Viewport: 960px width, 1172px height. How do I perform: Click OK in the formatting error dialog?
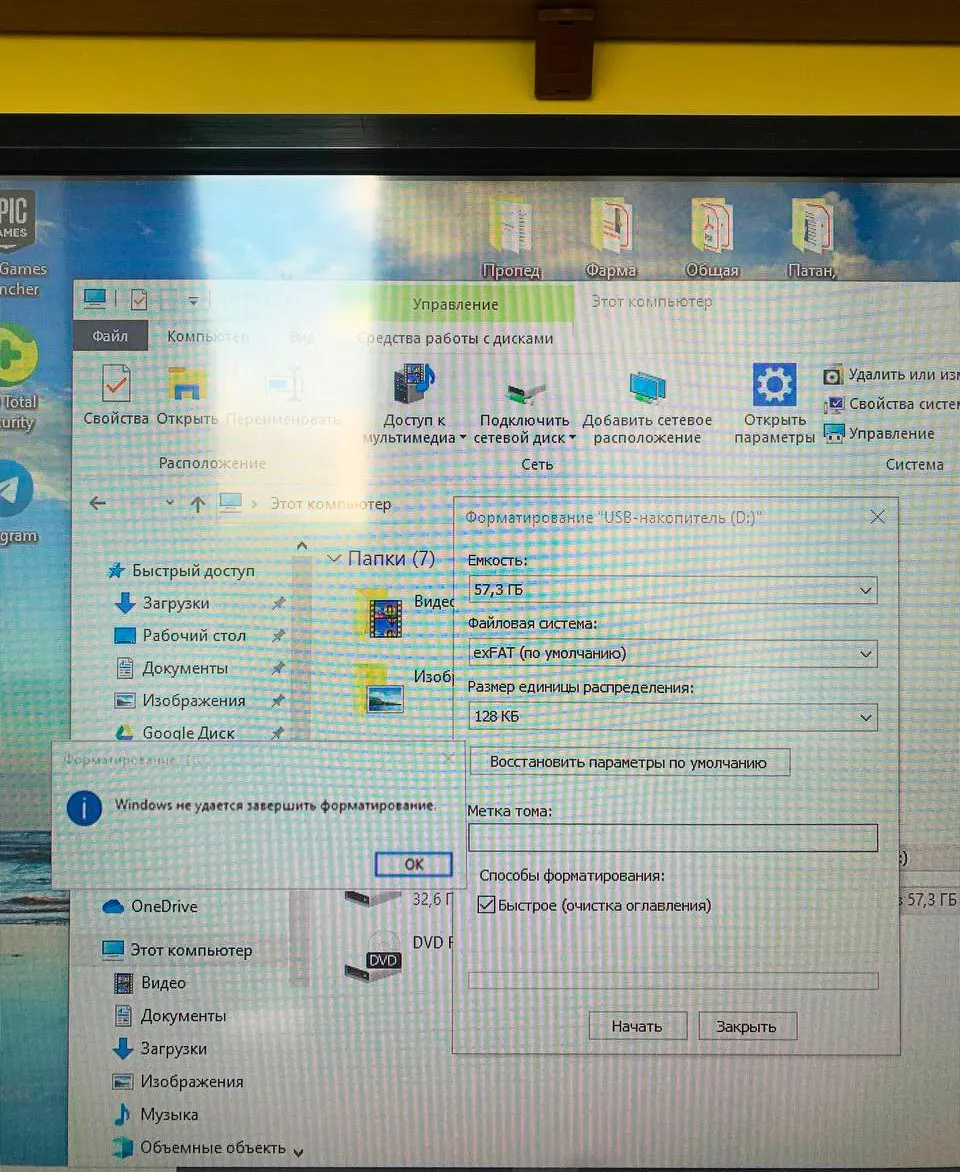pyautogui.click(x=413, y=864)
